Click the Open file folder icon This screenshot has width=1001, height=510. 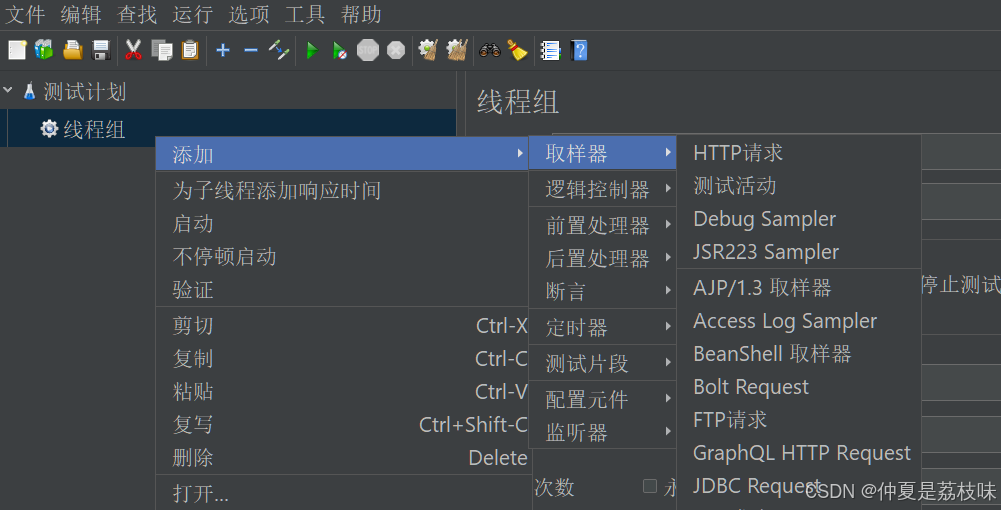click(73, 50)
